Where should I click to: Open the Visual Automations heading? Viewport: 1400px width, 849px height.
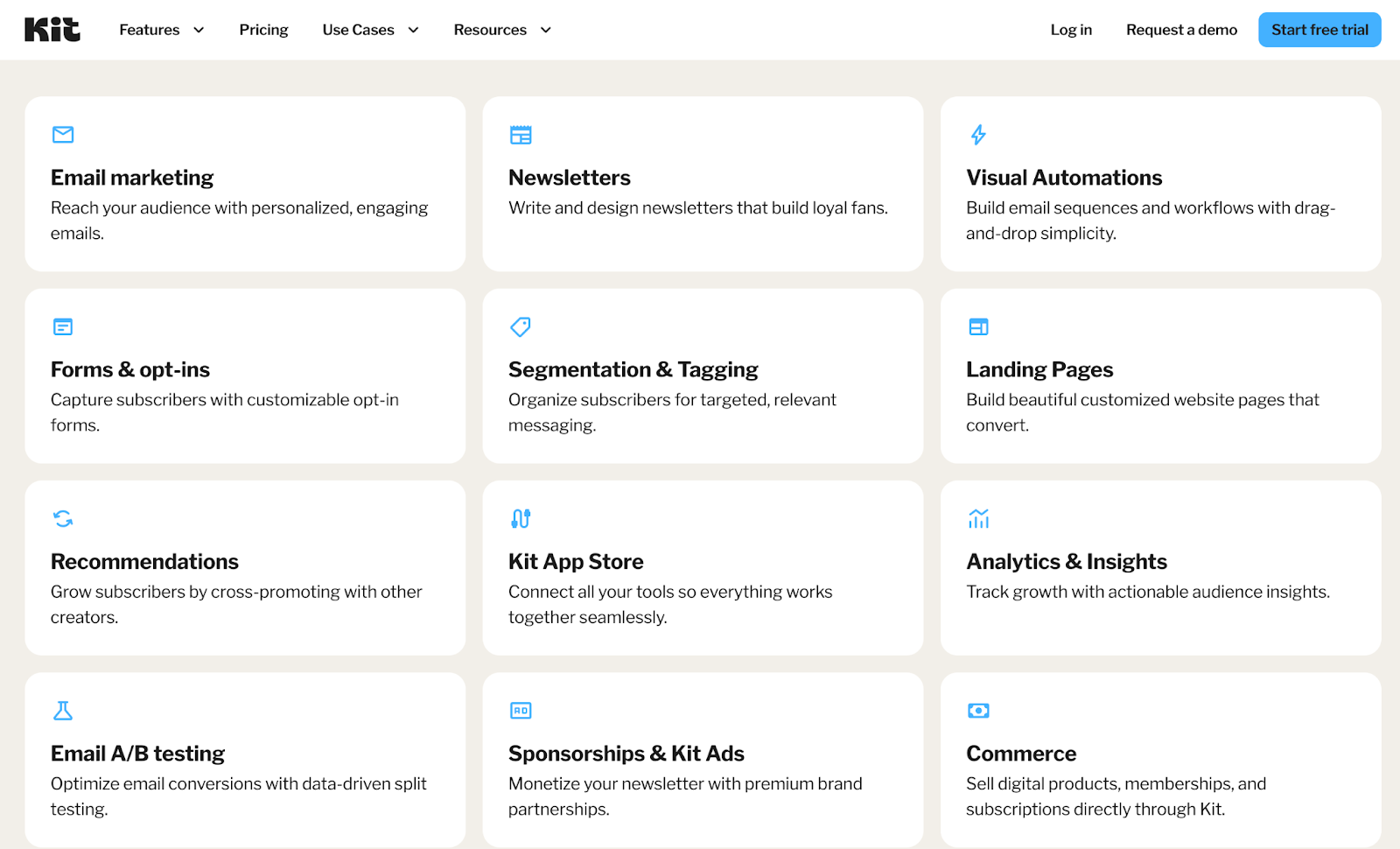tap(1064, 178)
